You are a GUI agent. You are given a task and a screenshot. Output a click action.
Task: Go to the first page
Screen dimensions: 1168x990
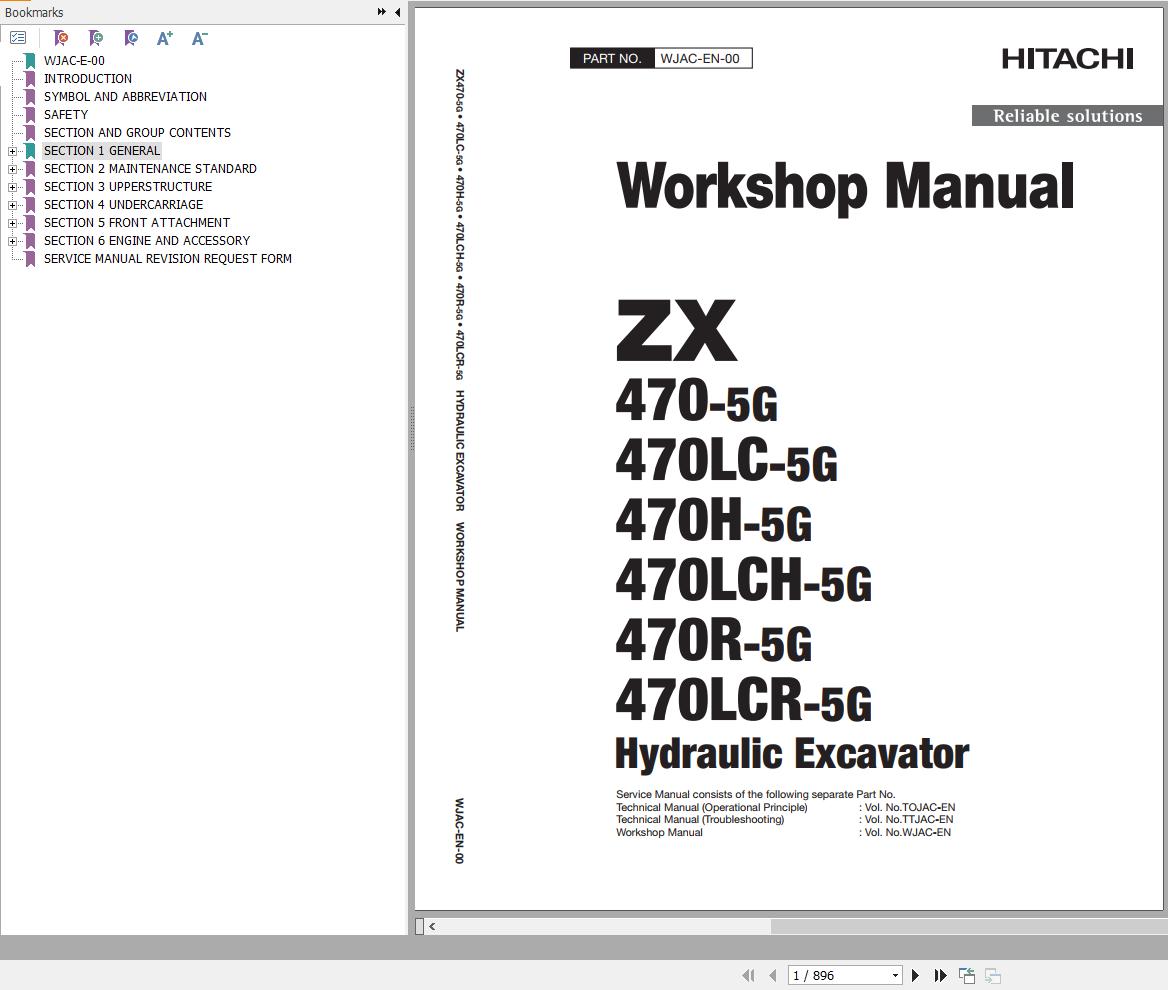pos(748,975)
